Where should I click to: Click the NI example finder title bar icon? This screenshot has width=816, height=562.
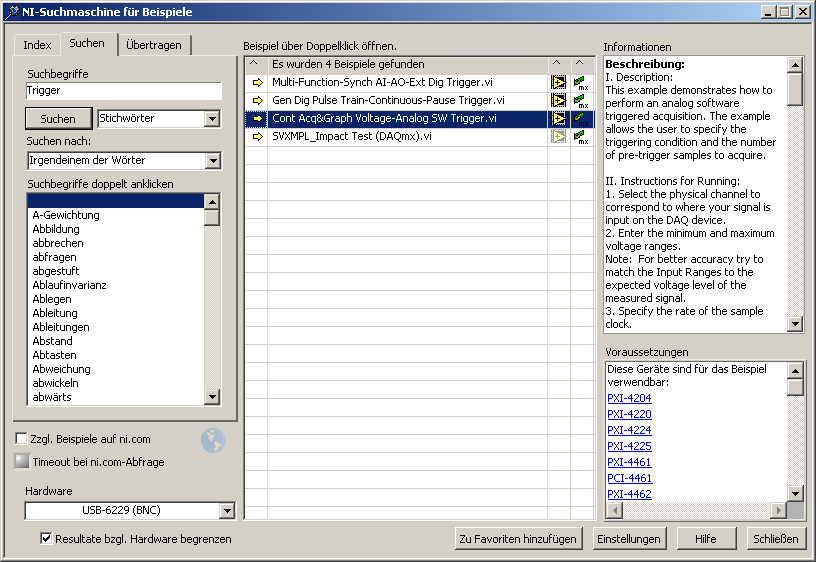tap(11, 12)
